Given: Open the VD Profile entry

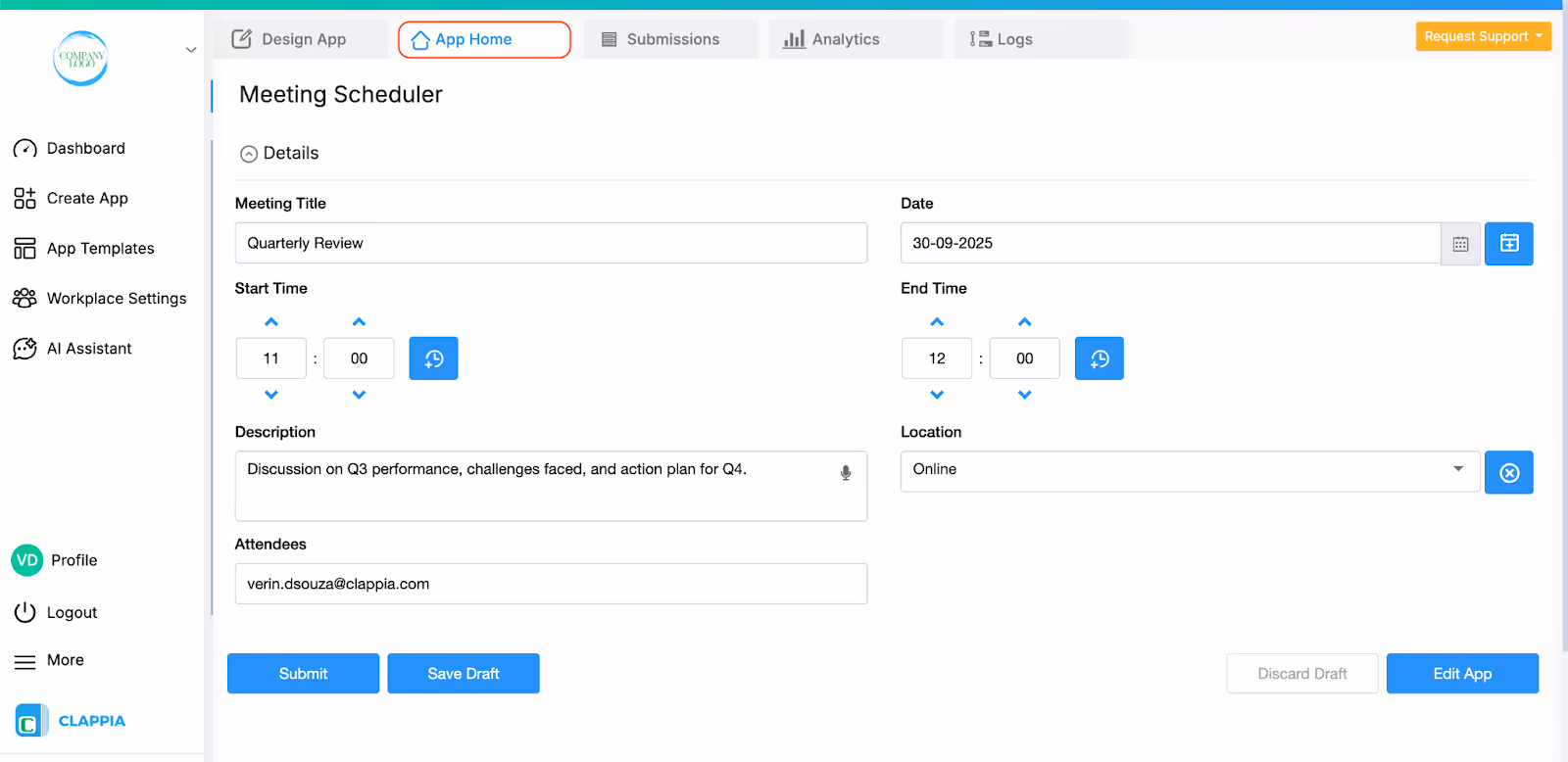Looking at the screenshot, I should (x=55, y=560).
